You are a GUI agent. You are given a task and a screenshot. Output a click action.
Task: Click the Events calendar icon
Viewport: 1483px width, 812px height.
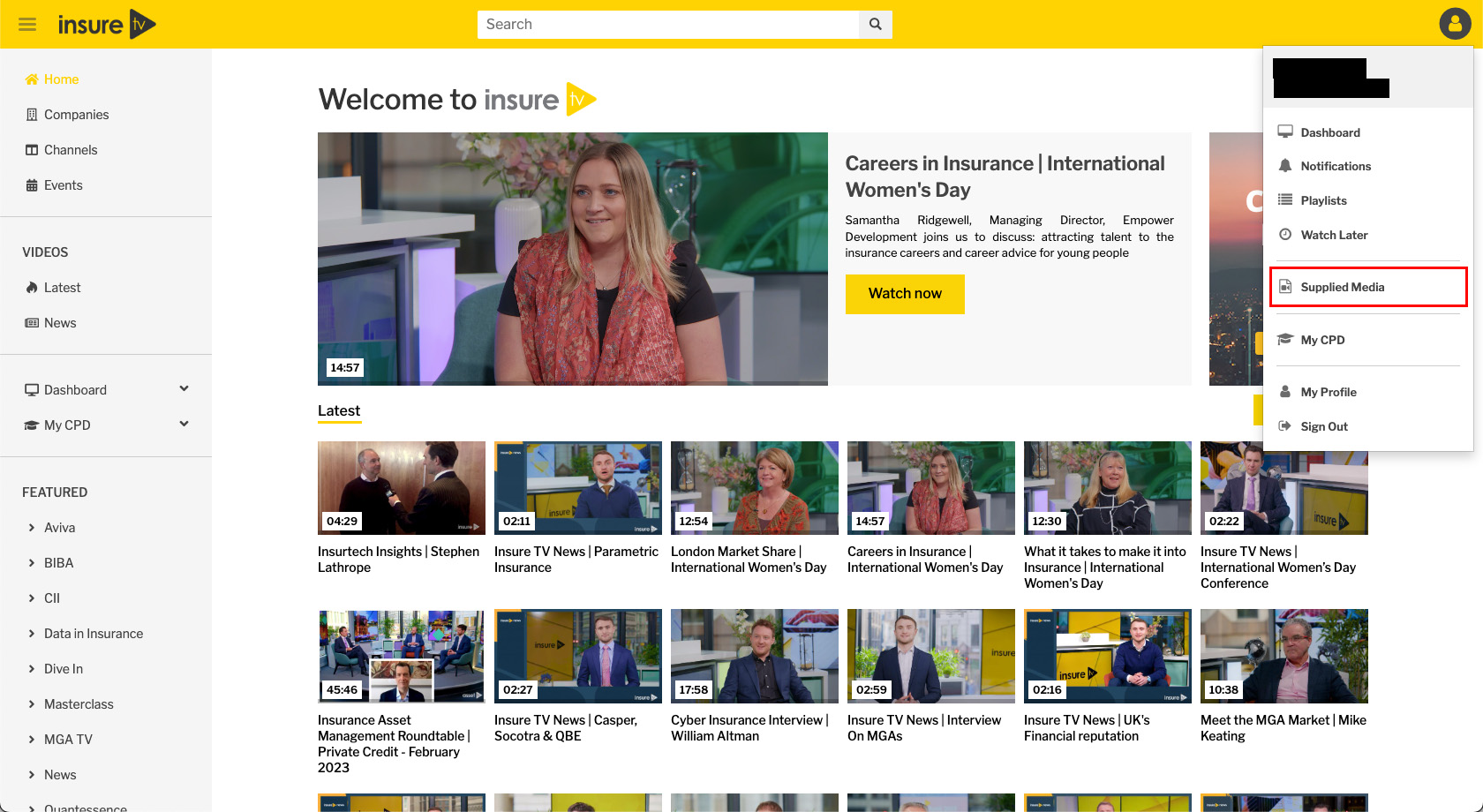click(x=32, y=185)
